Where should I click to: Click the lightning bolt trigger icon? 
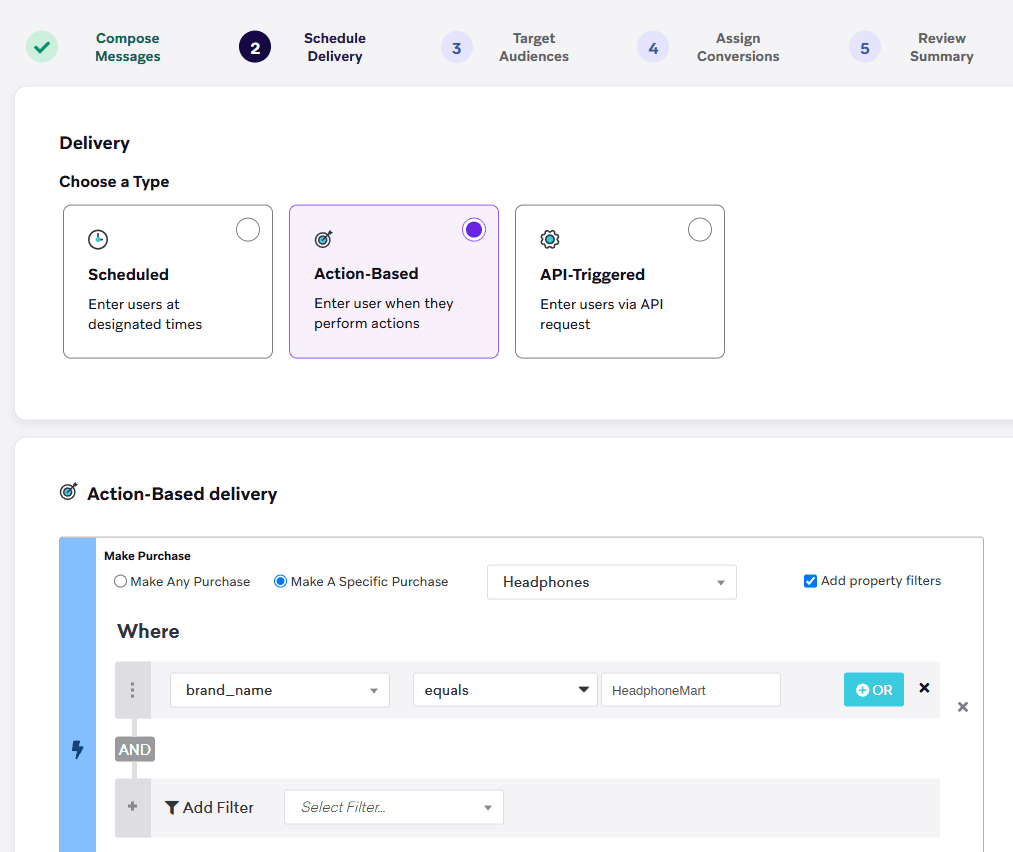pos(78,749)
